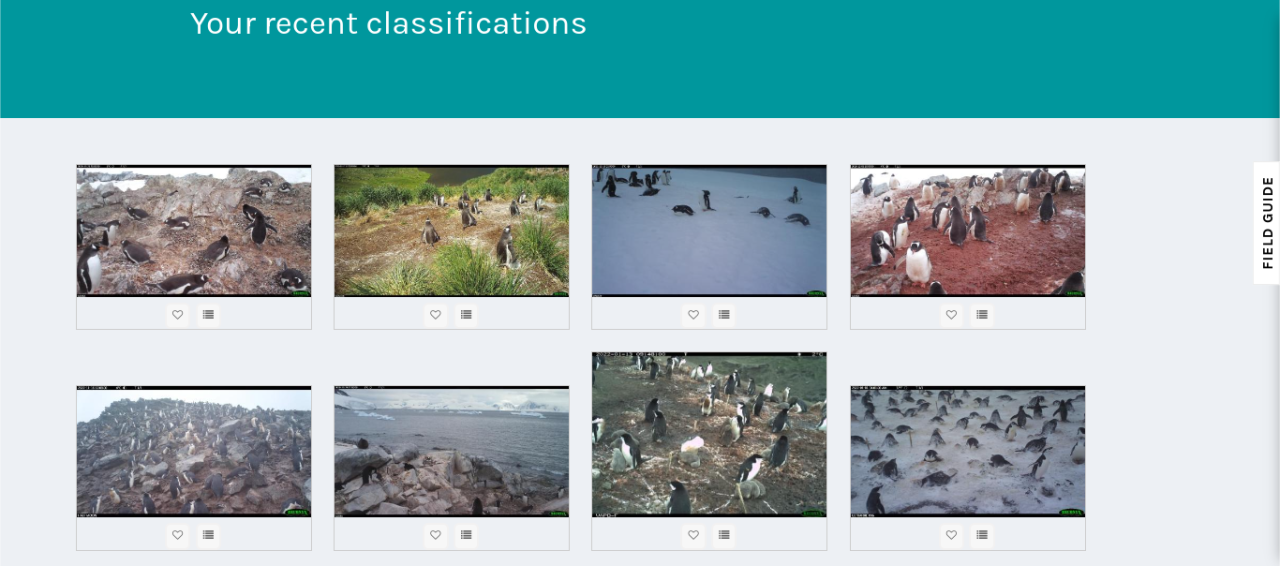Favorite the seaside rocks photo
This screenshot has width=1280, height=566.
click(x=435, y=535)
